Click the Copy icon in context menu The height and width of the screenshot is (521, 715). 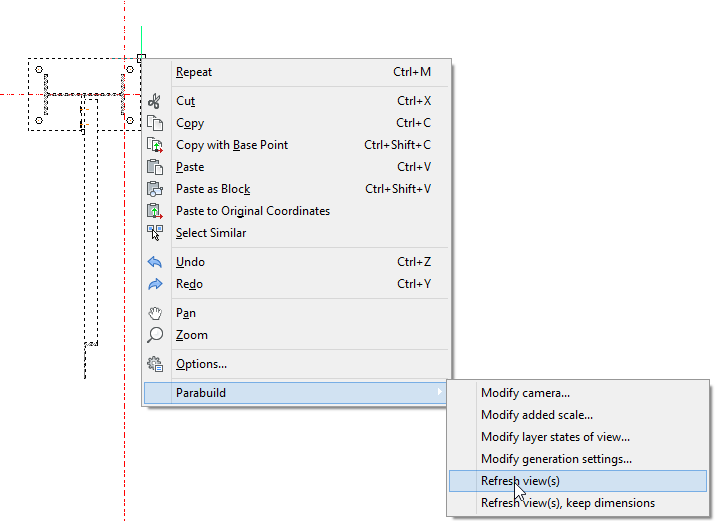click(x=155, y=123)
